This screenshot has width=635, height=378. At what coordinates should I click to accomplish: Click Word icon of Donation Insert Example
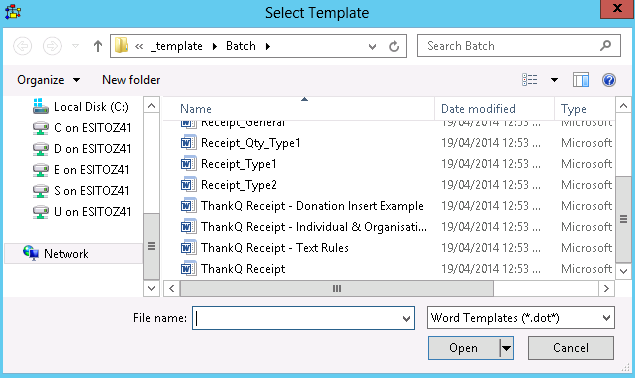pyautogui.click(x=188, y=206)
